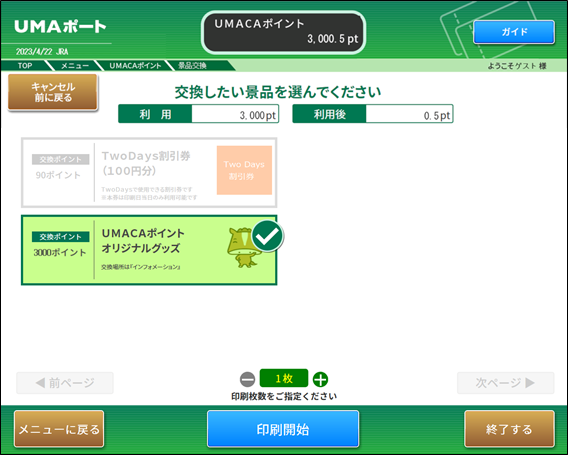Click the green checkmark on the selected prize
This screenshot has width=568, height=455.
coord(267,236)
